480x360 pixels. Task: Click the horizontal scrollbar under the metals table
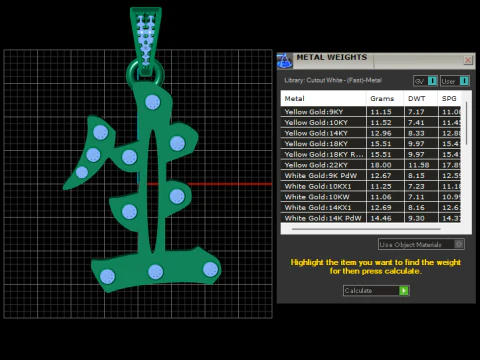click(366, 229)
